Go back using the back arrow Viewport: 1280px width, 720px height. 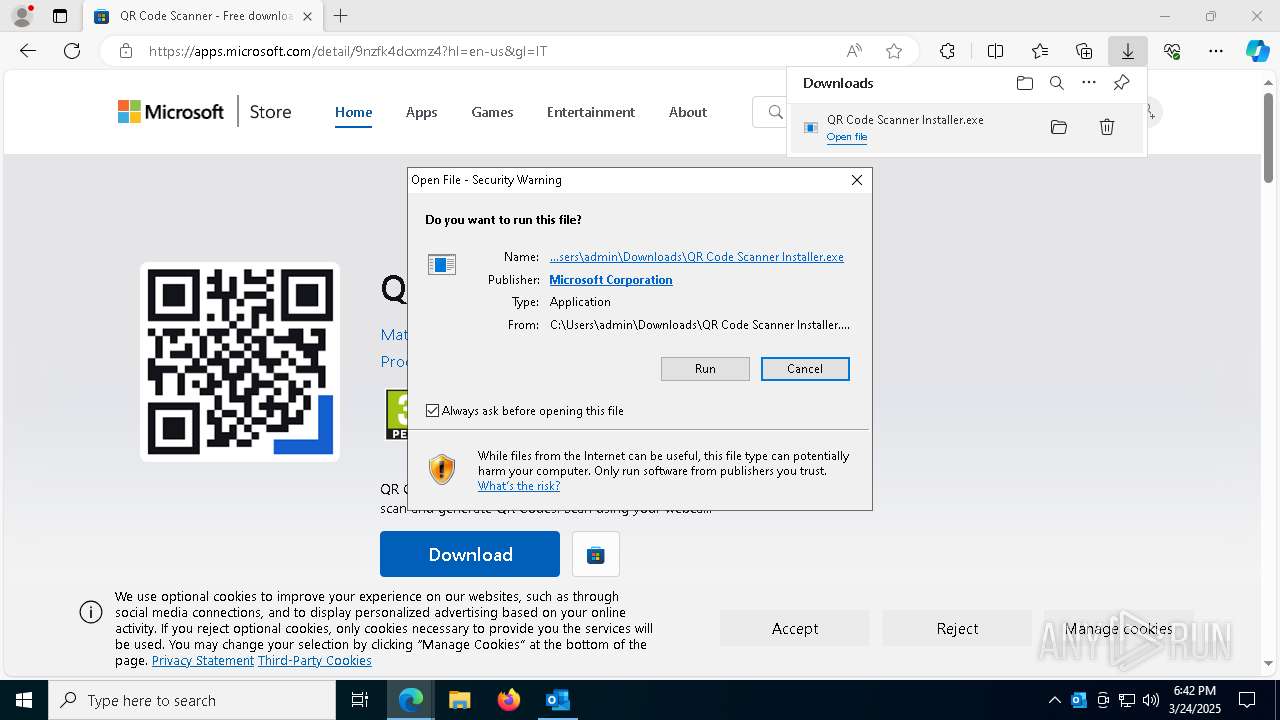pos(28,51)
